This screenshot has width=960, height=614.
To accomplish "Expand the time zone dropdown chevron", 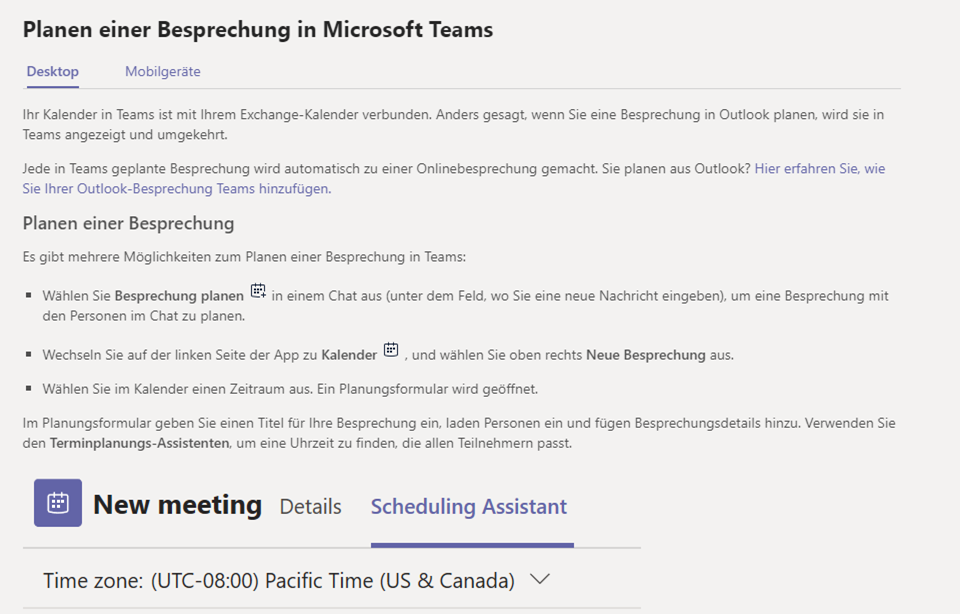I will click(x=539, y=579).
